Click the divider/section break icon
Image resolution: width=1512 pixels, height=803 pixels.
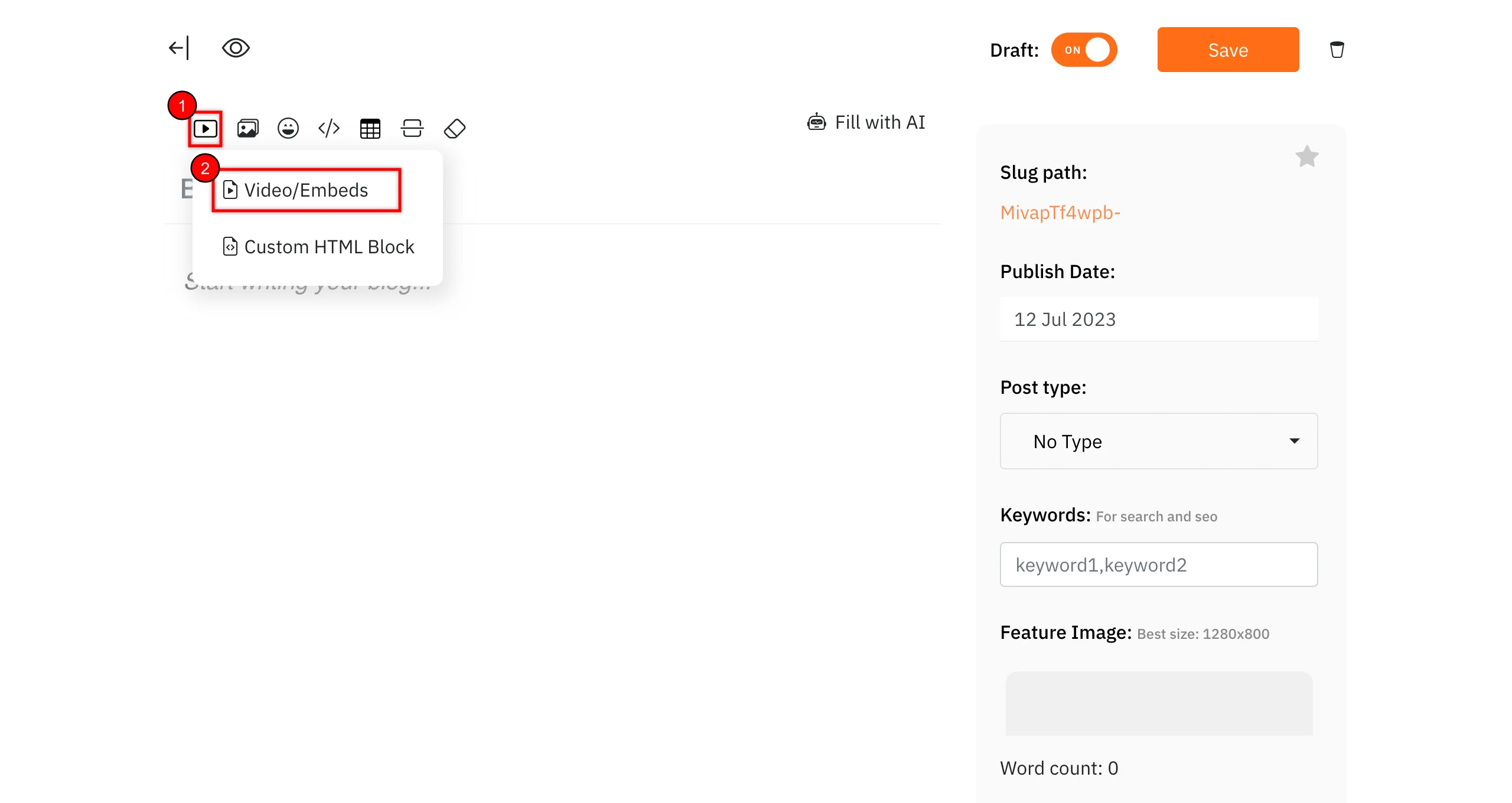point(412,128)
